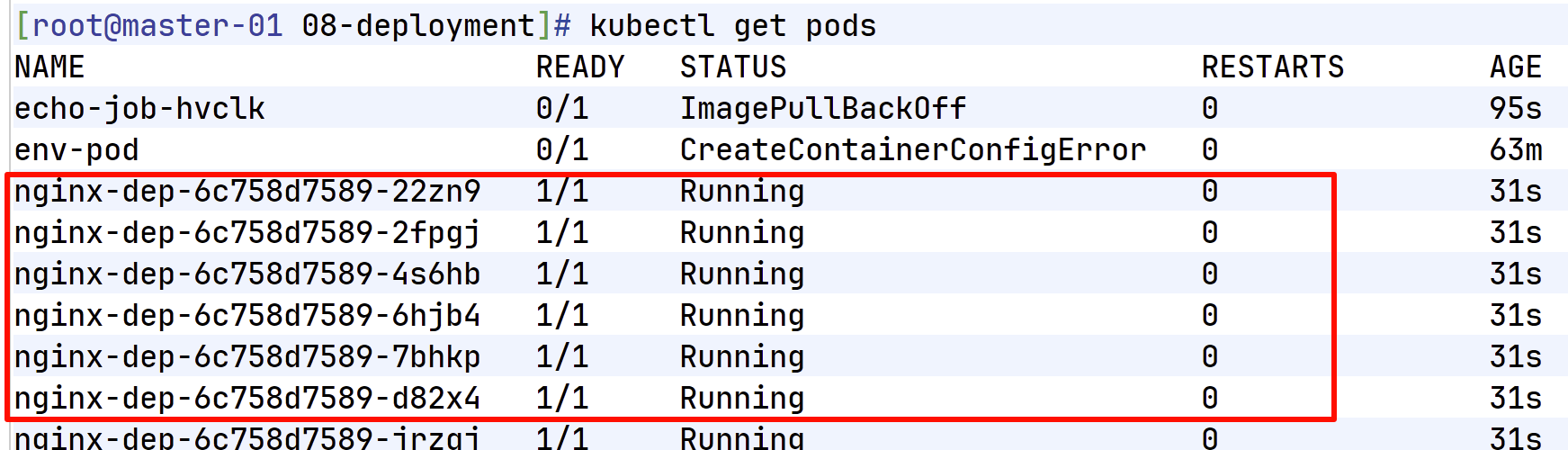Click the 63m age value

pos(1515,149)
